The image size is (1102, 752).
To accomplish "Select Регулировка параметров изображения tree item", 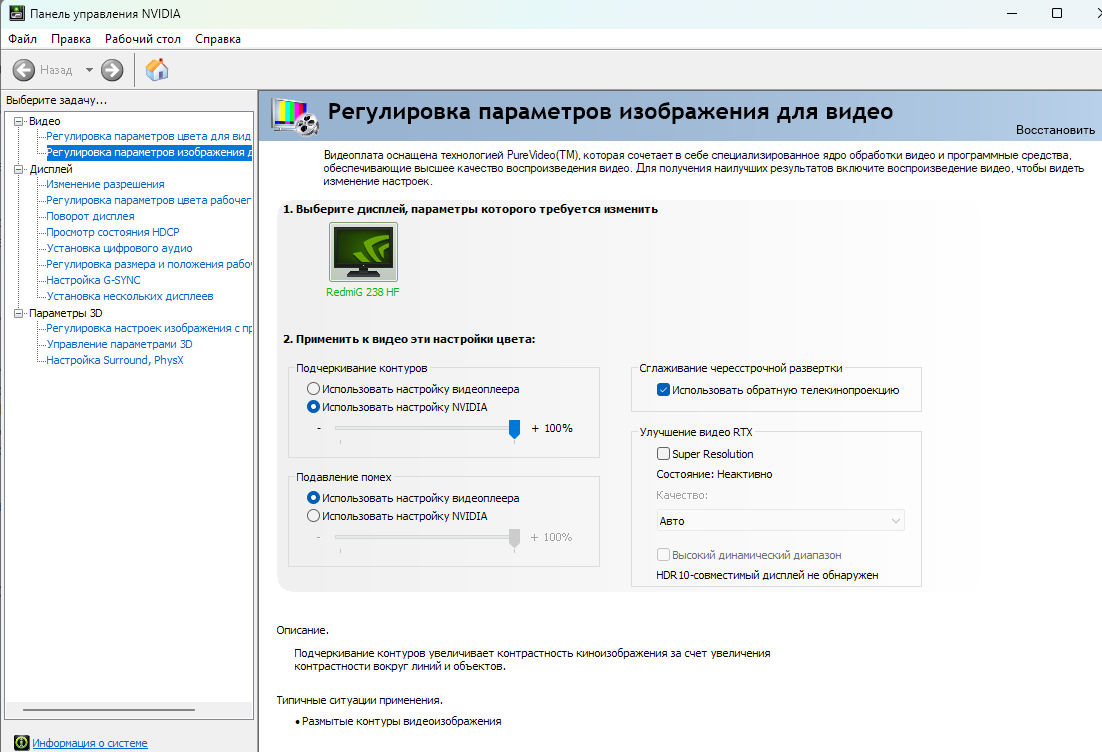I will pyautogui.click(x=149, y=153).
